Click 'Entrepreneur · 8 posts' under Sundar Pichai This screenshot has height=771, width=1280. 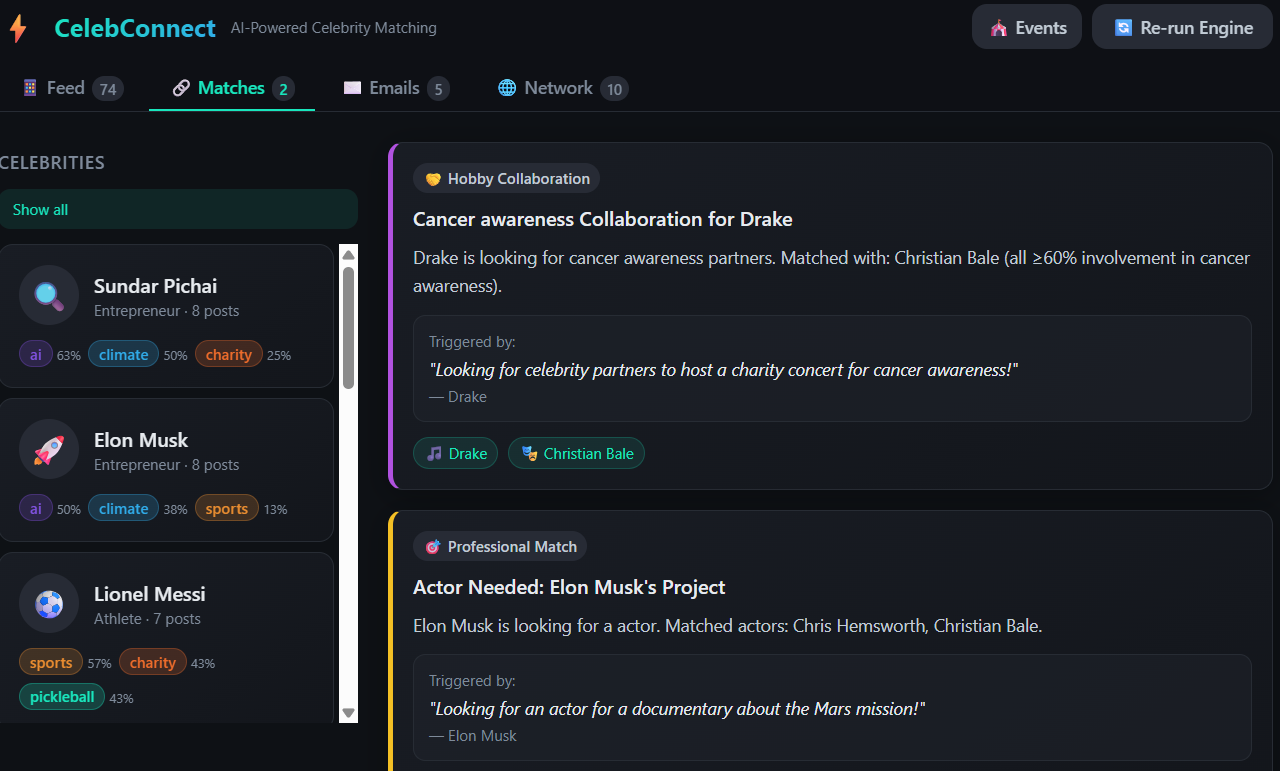tap(167, 311)
